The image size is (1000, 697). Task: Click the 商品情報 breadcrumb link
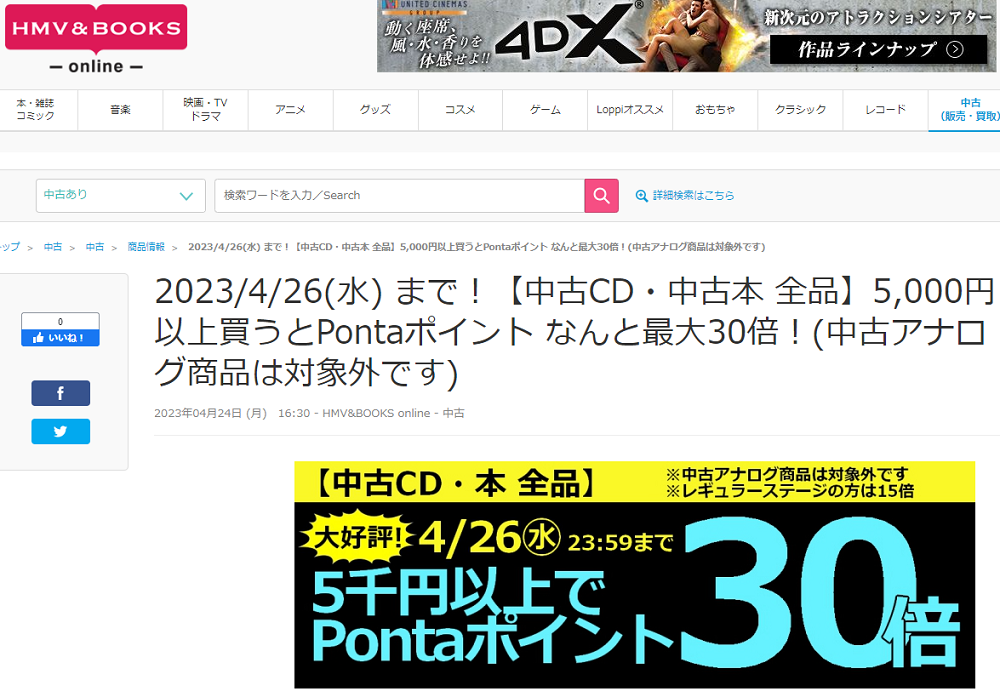click(146, 247)
